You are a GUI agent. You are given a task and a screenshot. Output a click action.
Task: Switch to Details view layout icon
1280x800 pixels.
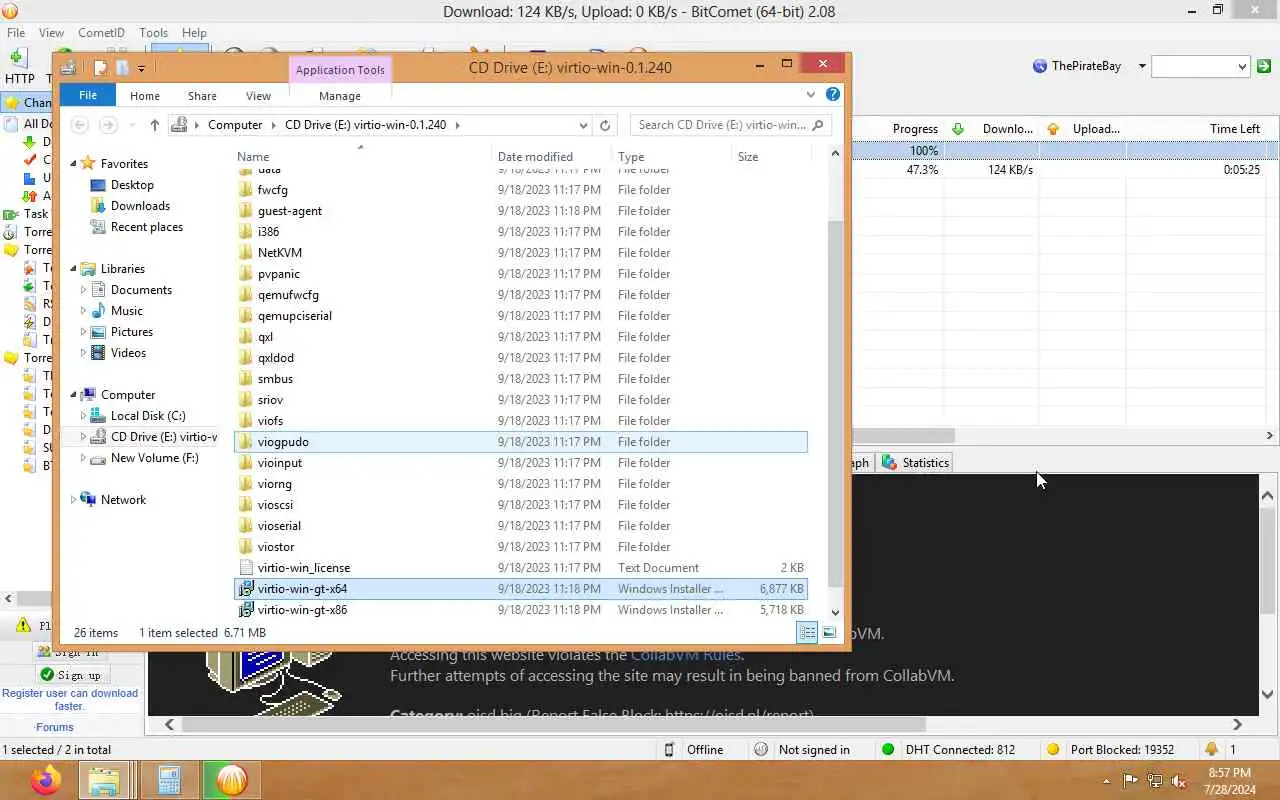806,632
